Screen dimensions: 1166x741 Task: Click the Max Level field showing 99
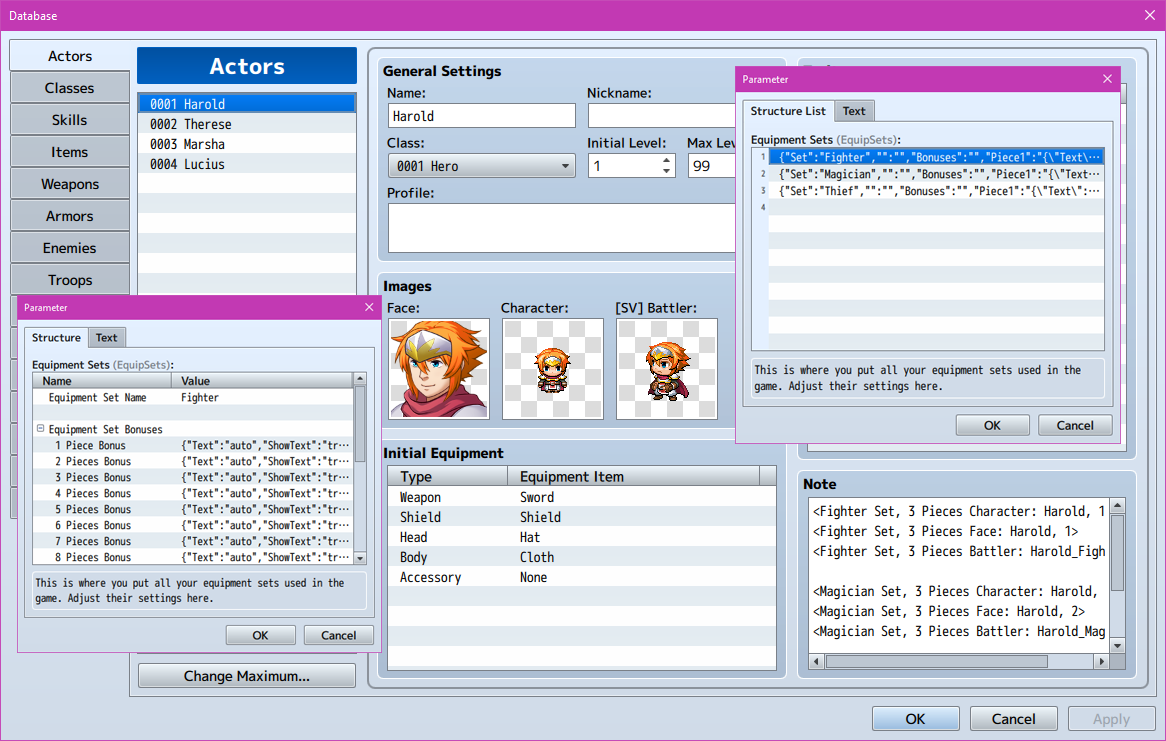click(712, 166)
